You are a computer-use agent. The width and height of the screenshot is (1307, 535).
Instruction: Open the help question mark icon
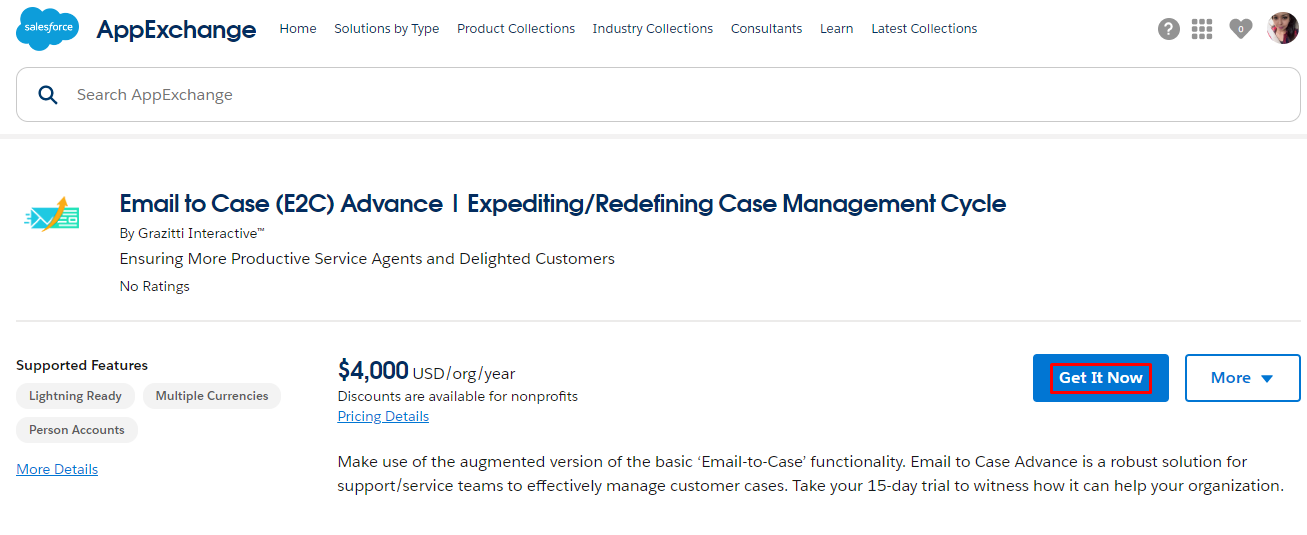click(x=1169, y=29)
